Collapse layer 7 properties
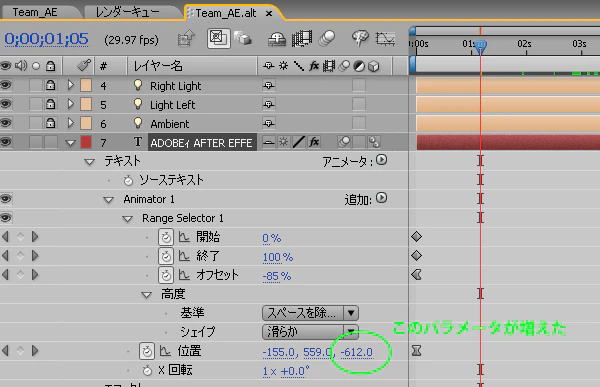 pos(70,143)
